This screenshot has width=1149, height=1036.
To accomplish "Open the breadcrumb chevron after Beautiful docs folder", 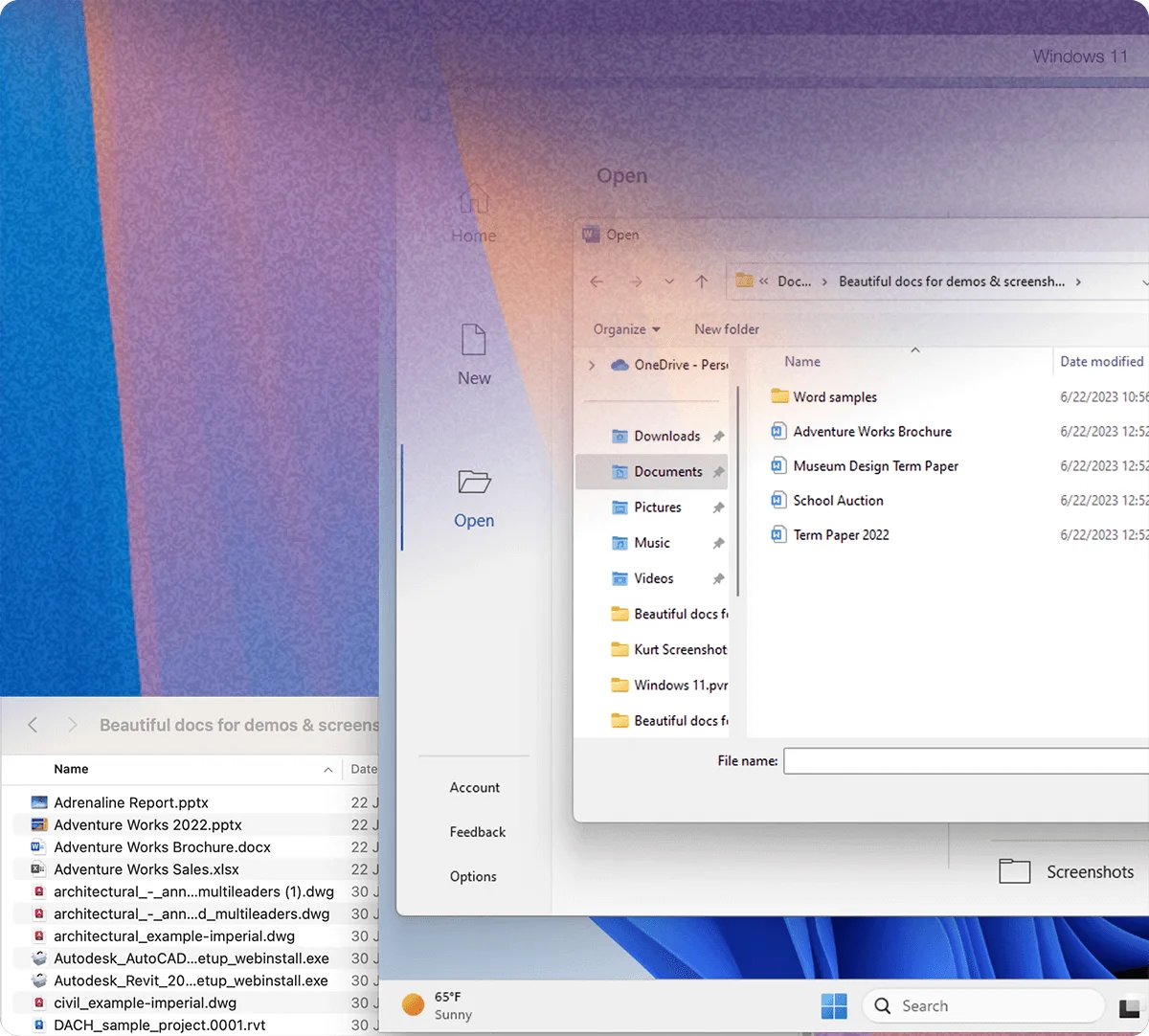I will pyautogui.click(x=1079, y=282).
